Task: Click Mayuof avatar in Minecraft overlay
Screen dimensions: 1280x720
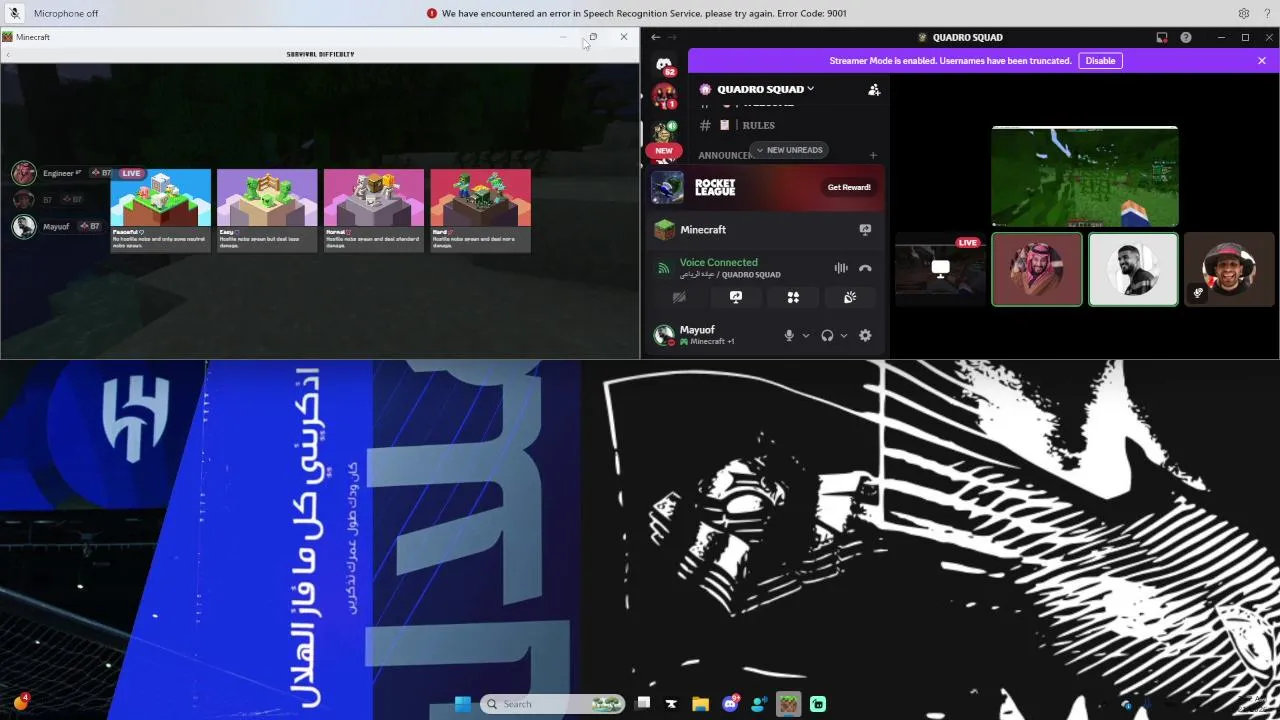Action: pos(24,226)
